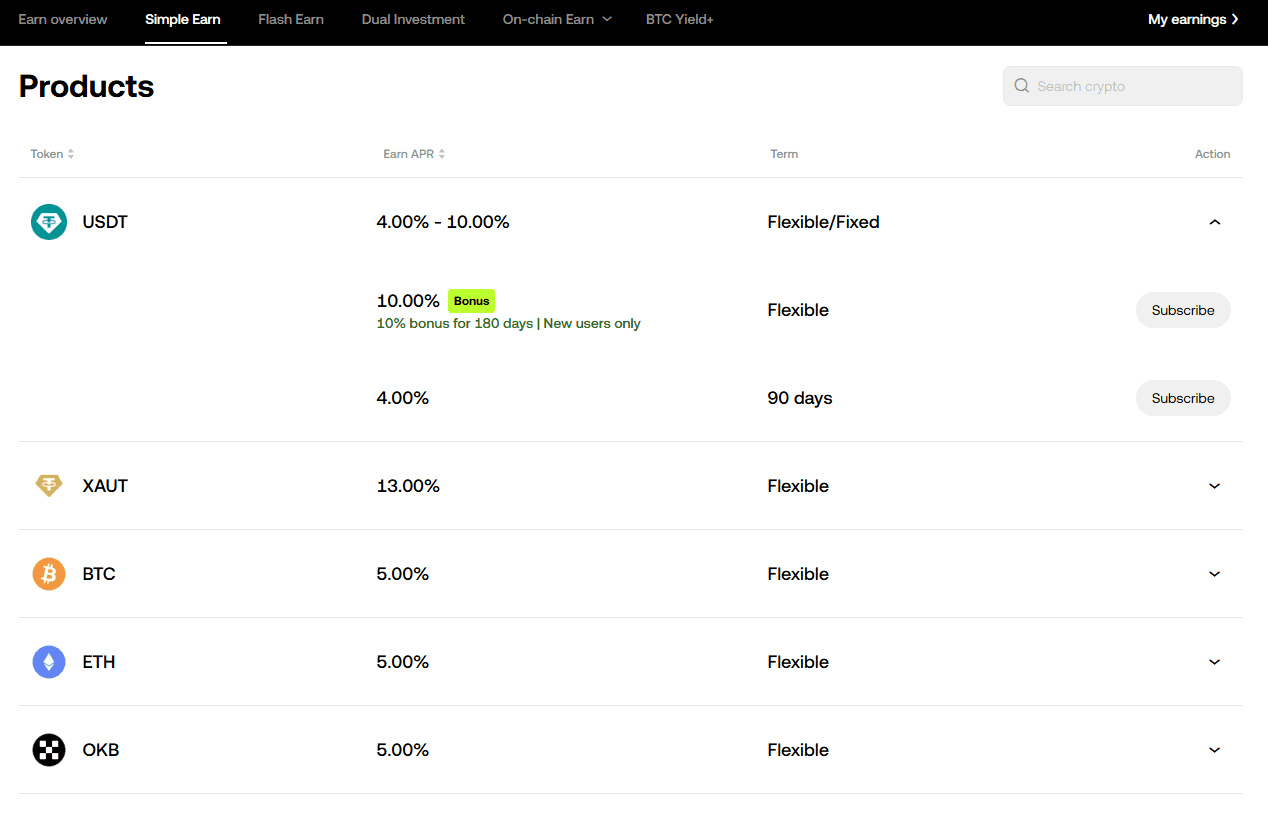Screen dimensions: 1268x816
Task: Open the On-chain Earn dropdown
Action: click(x=557, y=19)
